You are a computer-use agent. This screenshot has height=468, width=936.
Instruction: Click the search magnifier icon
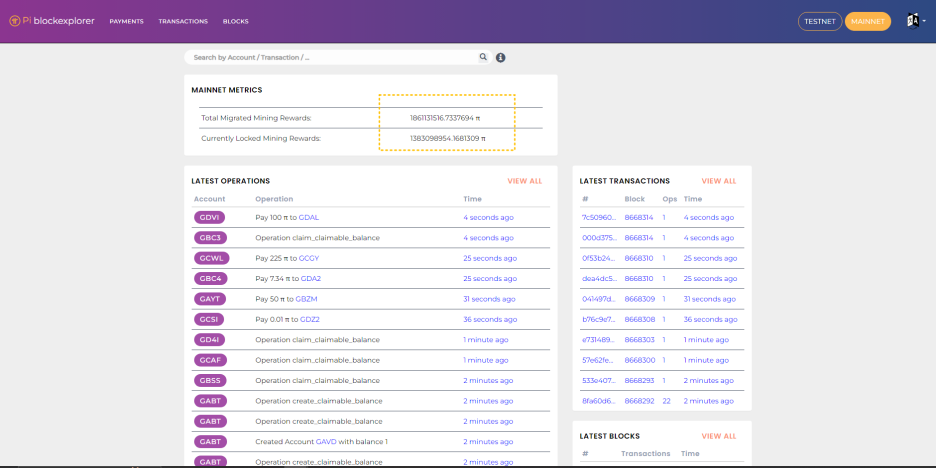tap(483, 57)
